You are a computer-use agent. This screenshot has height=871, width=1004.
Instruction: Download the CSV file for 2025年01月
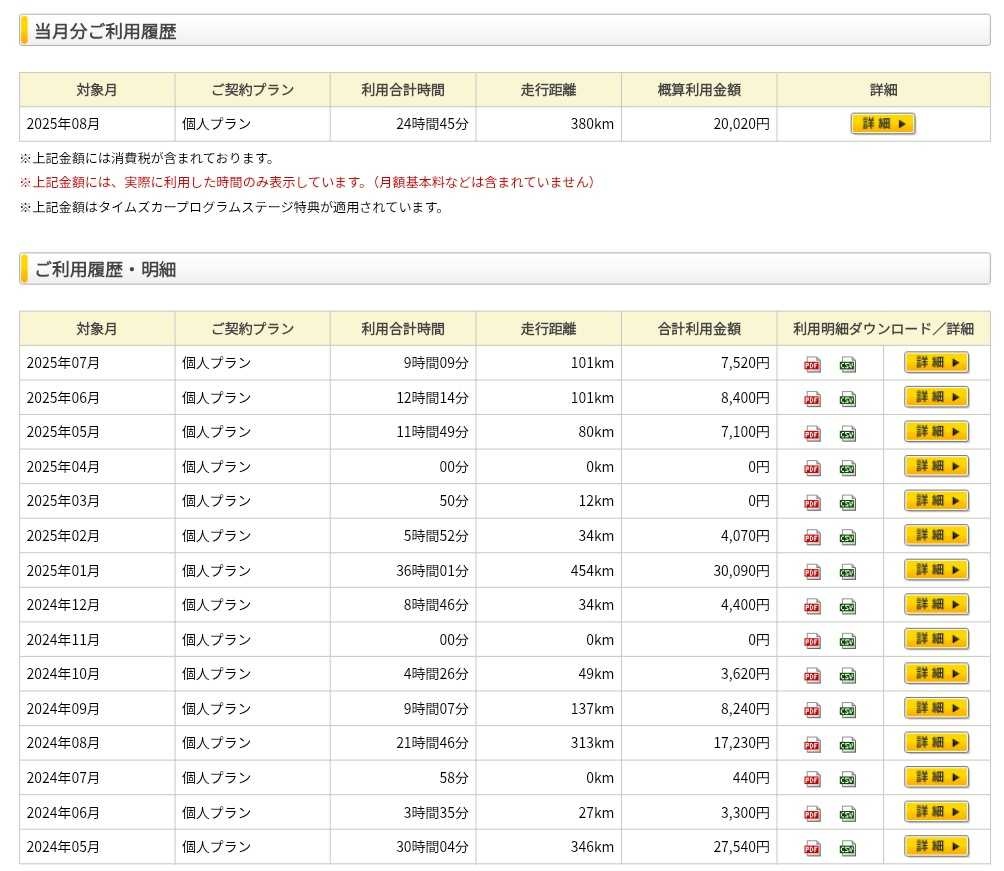click(x=847, y=572)
